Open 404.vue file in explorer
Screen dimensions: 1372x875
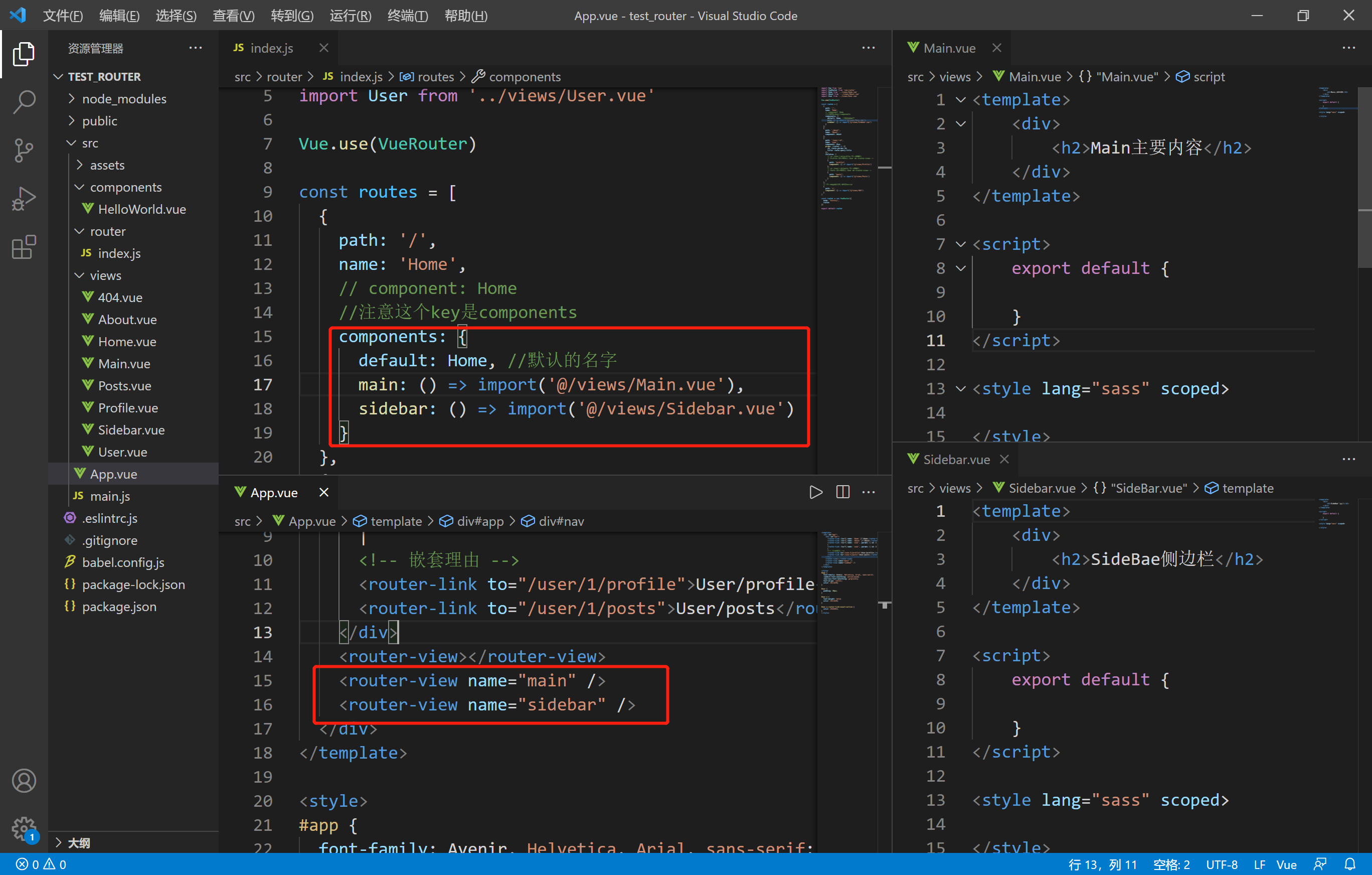point(134,298)
